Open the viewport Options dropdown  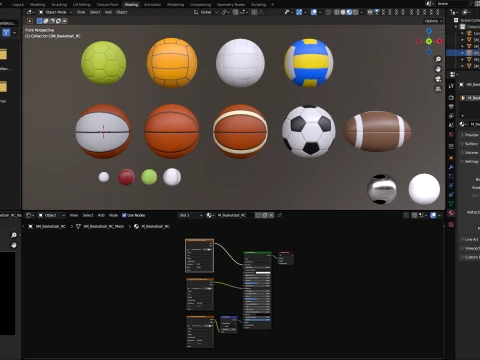[x=433, y=21]
